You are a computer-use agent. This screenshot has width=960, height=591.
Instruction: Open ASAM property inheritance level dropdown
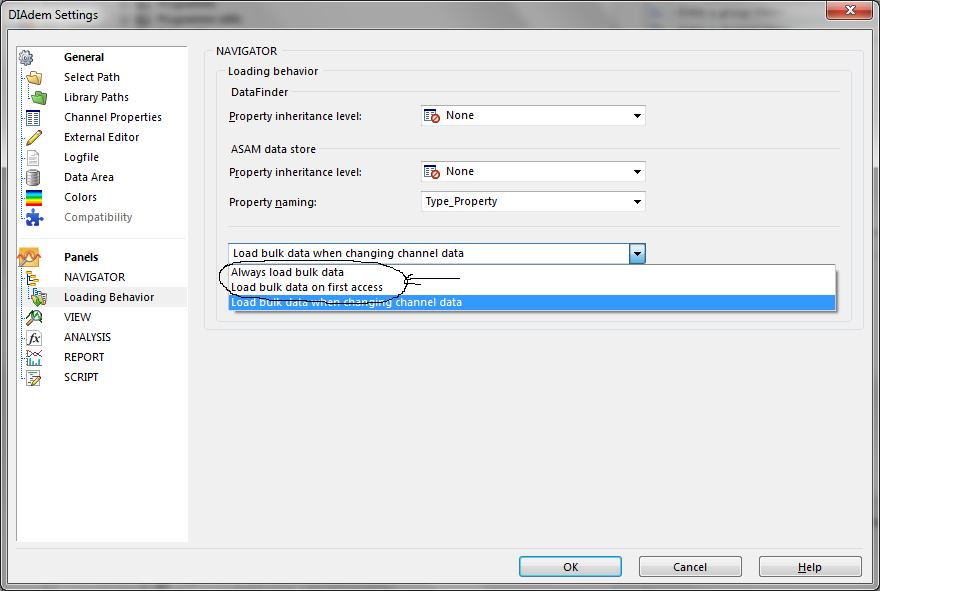(x=533, y=171)
